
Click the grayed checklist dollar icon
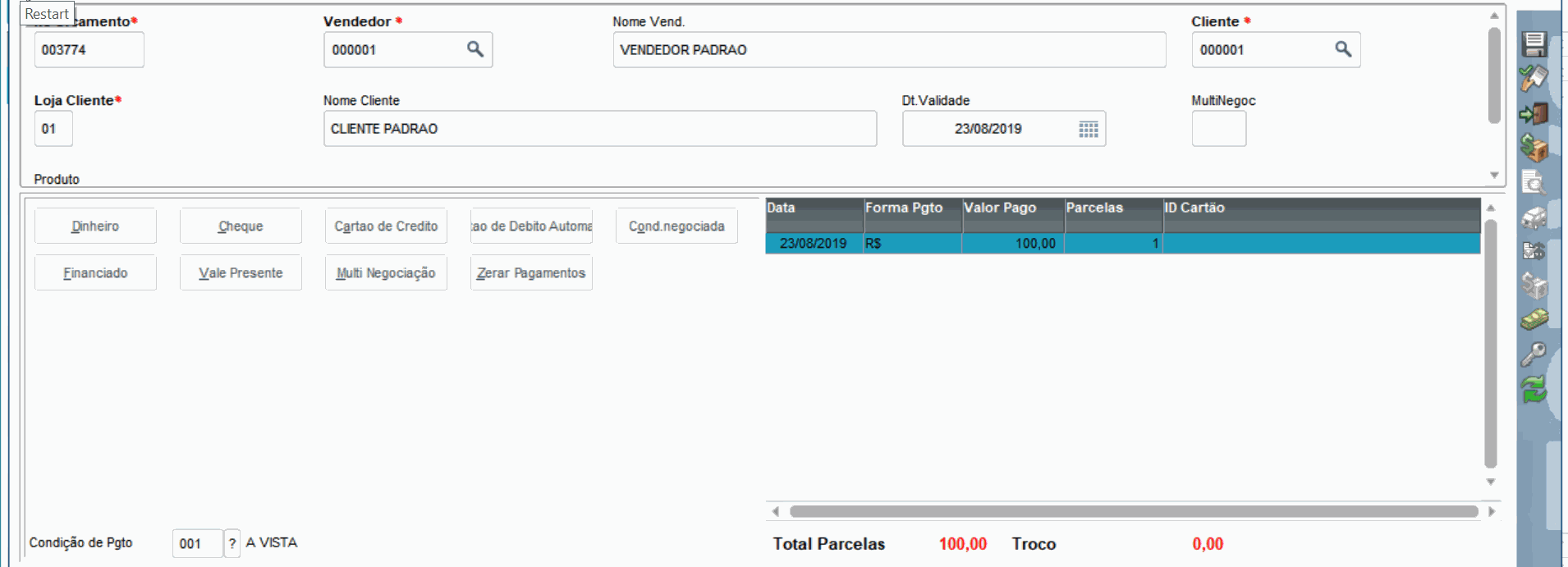coord(1534,251)
